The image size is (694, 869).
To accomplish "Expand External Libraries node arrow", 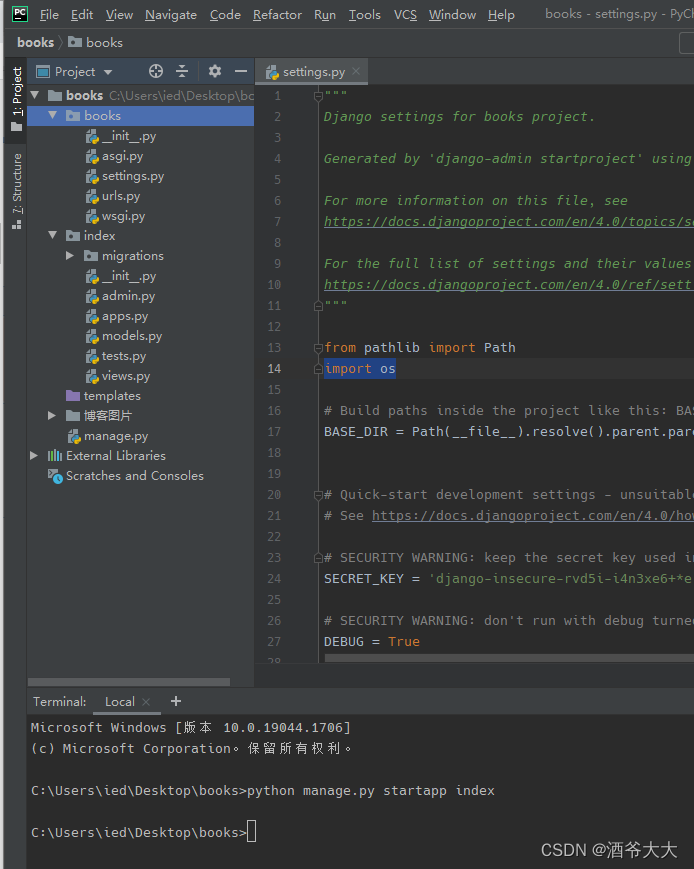I will [34, 456].
